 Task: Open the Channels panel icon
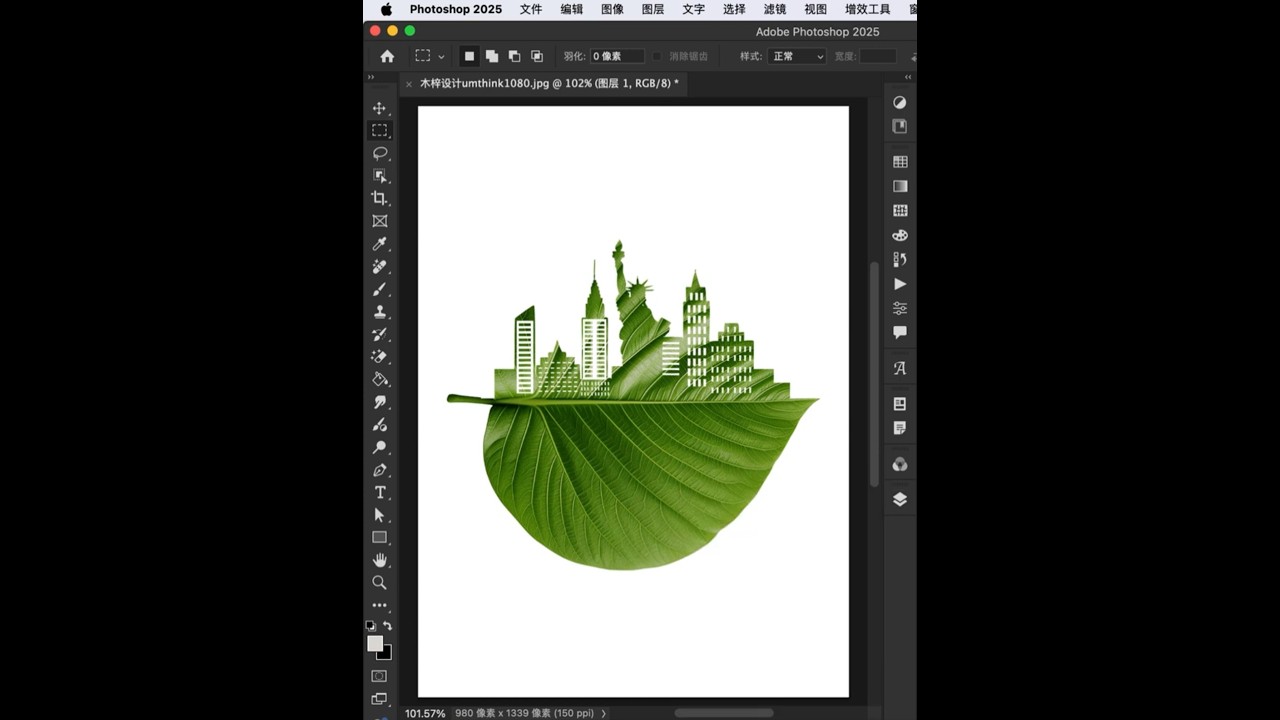click(900, 464)
